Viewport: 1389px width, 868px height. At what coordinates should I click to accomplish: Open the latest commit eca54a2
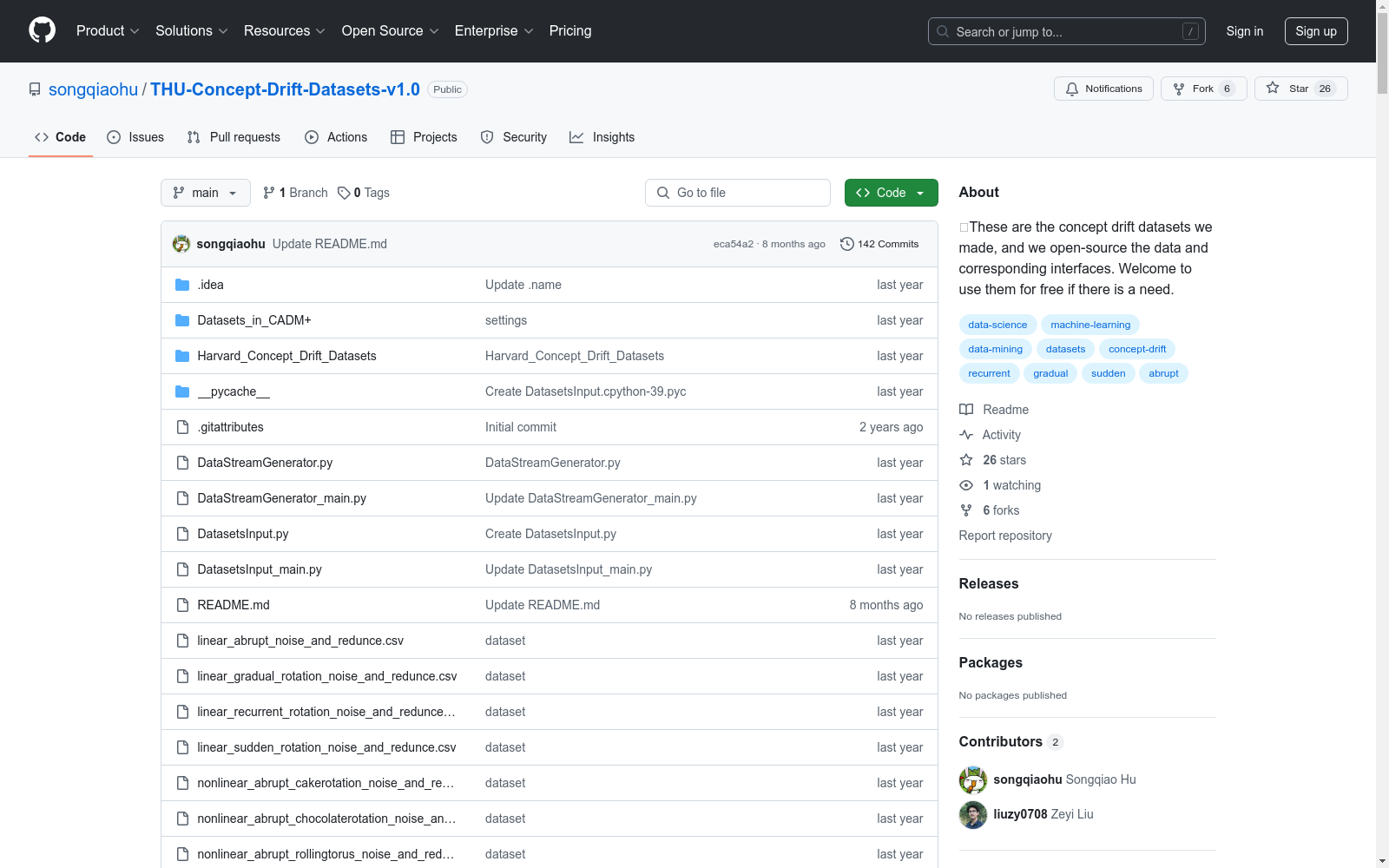734,244
